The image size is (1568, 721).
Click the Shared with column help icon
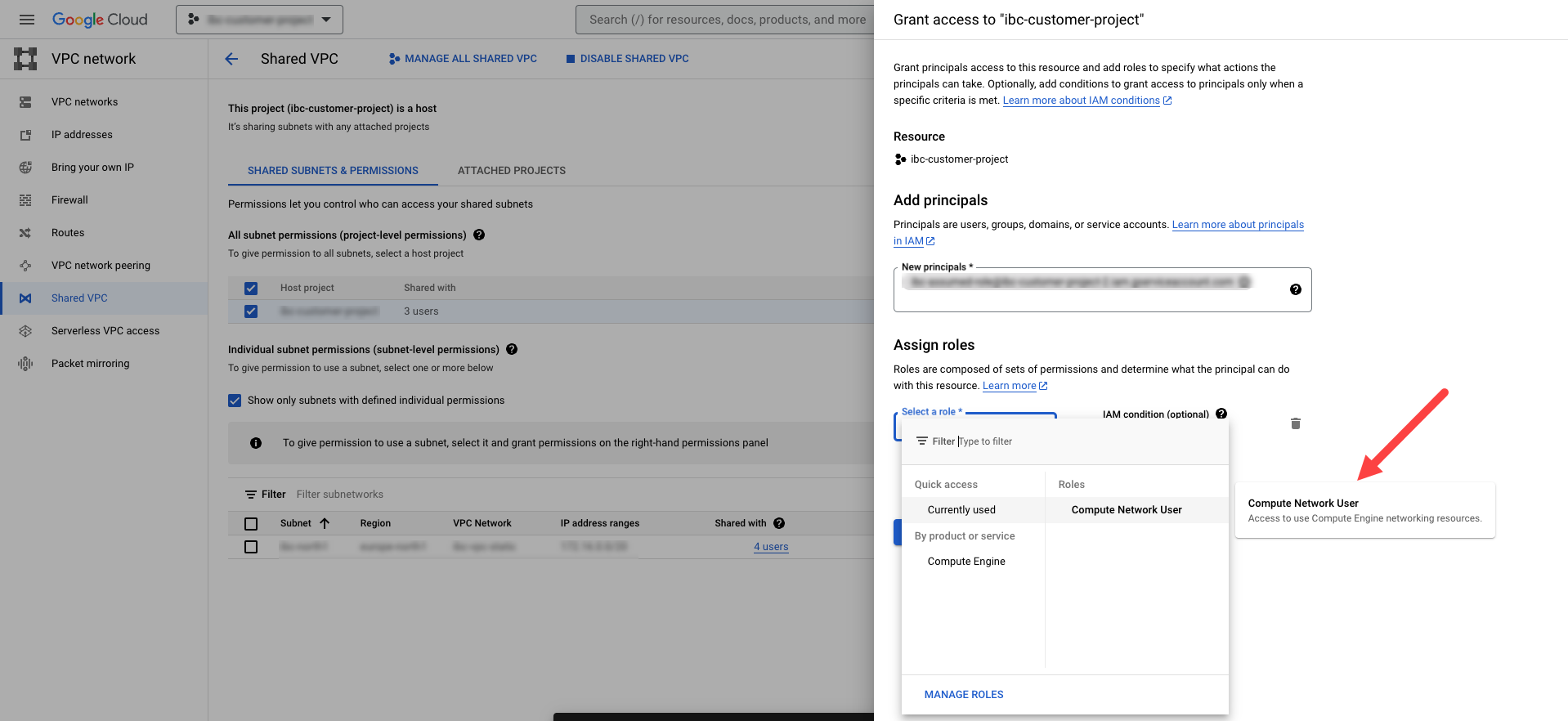point(779,523)
